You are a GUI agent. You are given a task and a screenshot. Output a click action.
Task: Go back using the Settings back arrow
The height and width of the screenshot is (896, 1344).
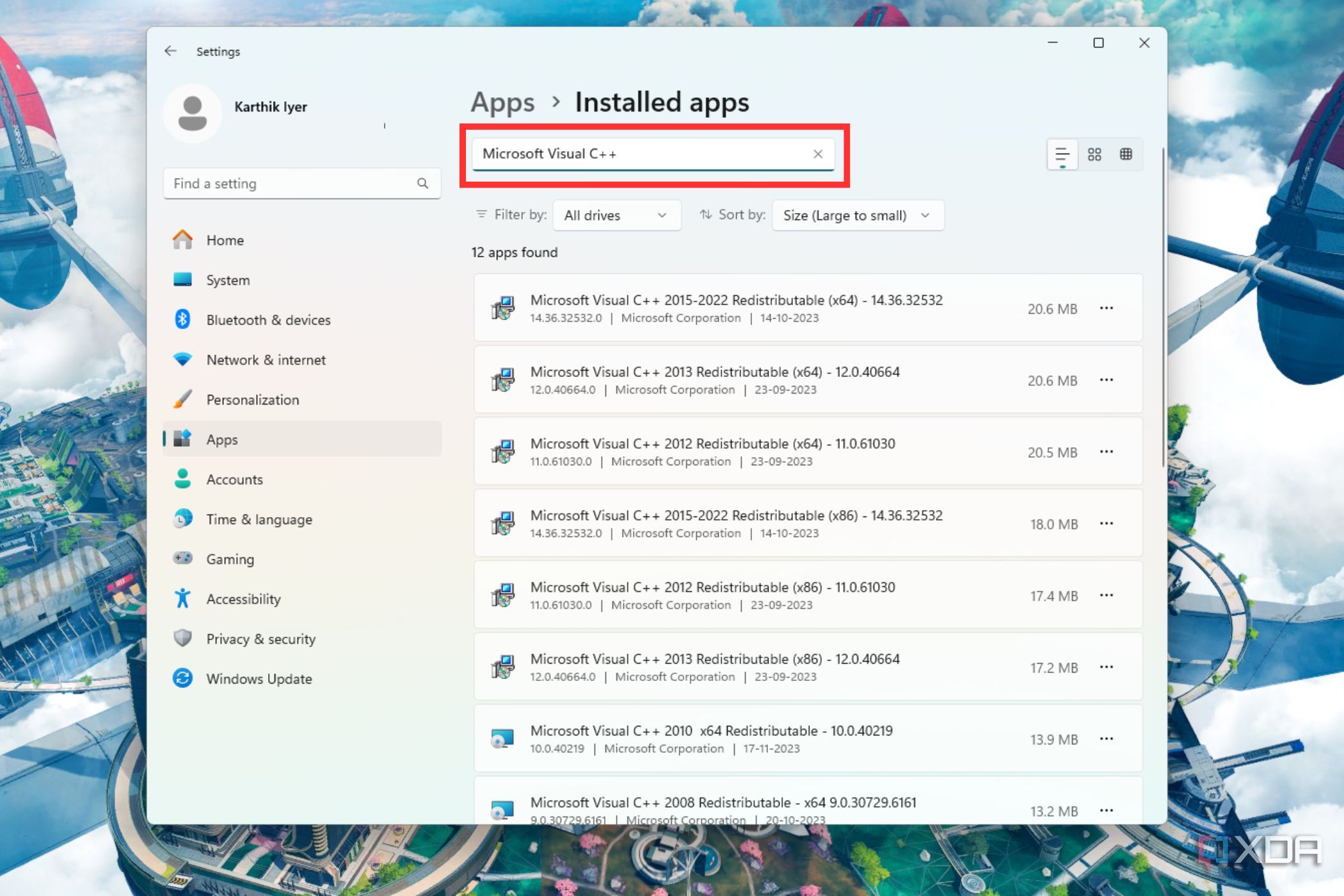[170, 51]
